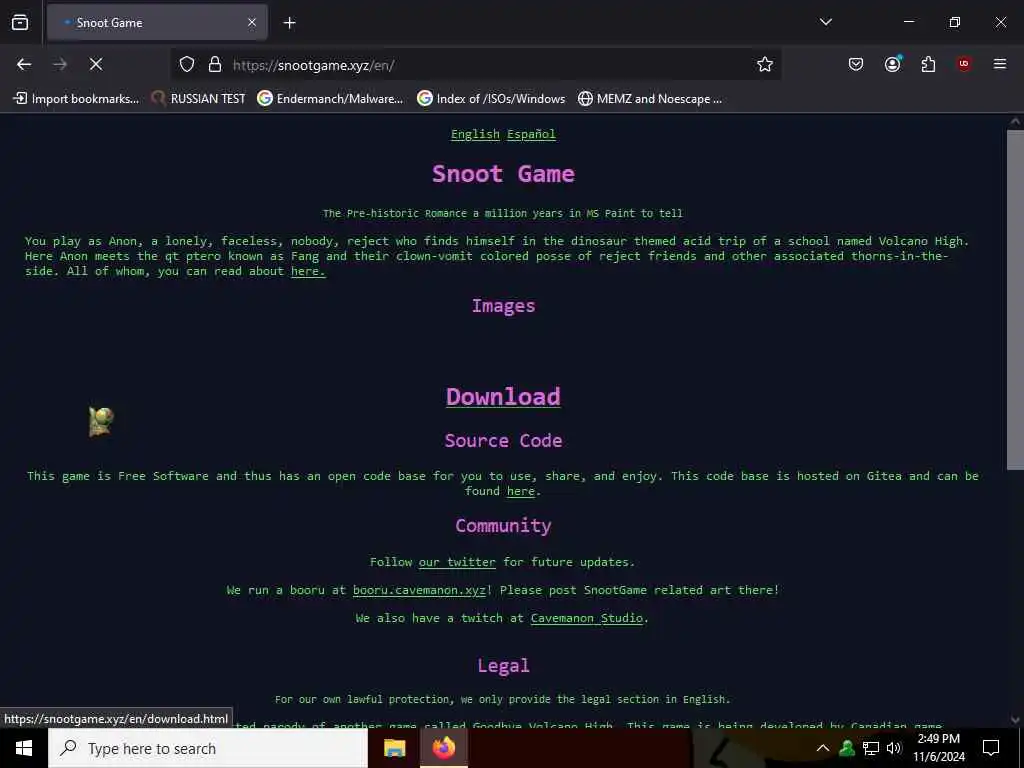1024x768 pixels.
Task: Go back one page
Action: 24,64
